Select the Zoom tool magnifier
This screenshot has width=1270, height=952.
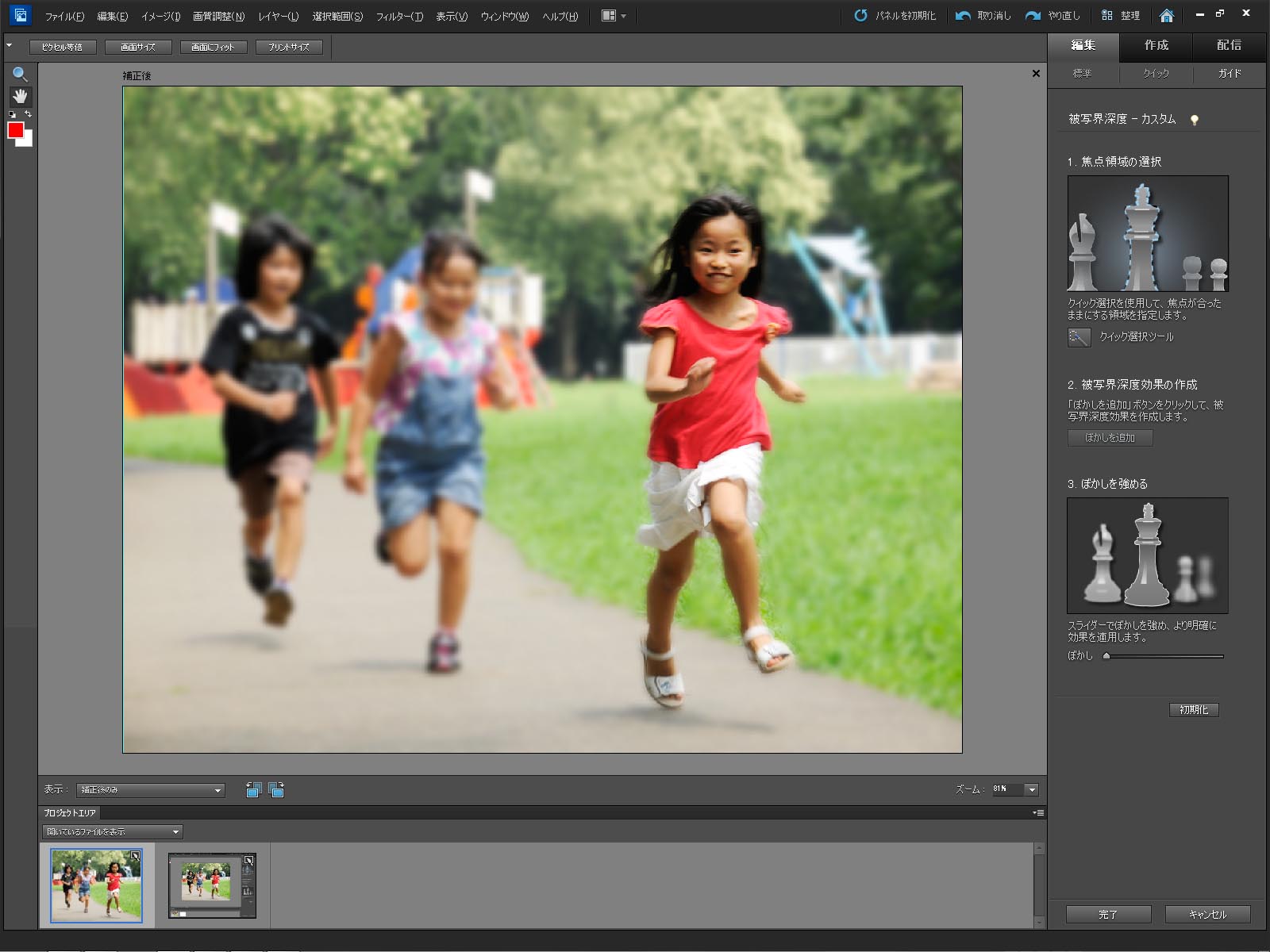(x=20, y=75)
